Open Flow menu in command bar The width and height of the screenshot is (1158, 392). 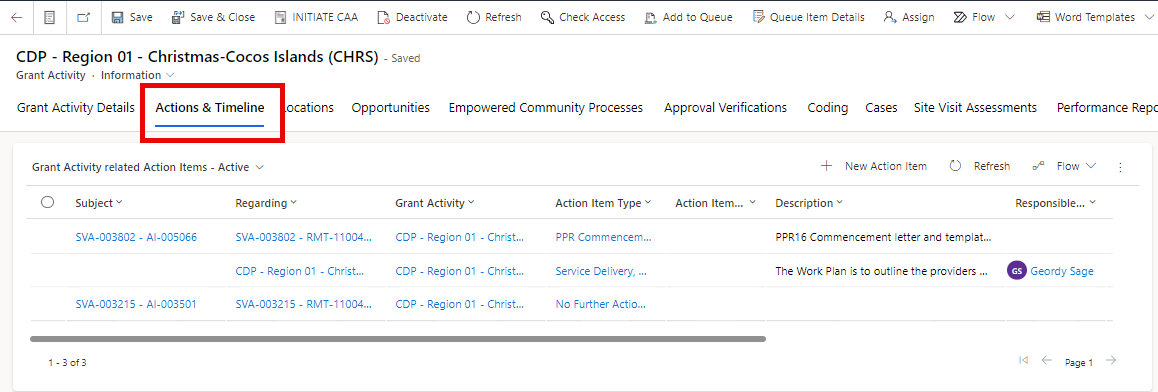(984, 17)
